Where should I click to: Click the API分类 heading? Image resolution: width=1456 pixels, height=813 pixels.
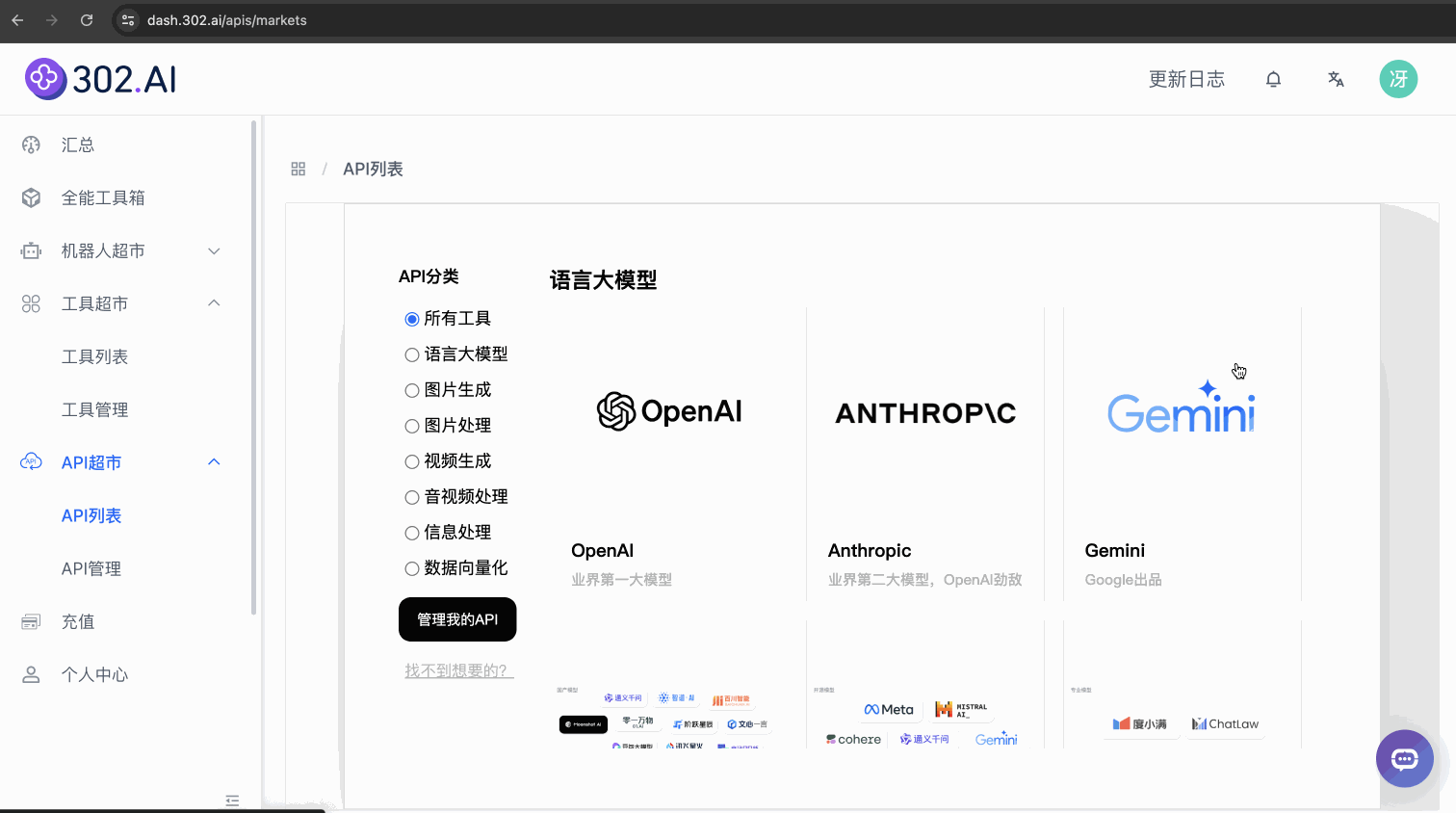[x=429, y=276]
